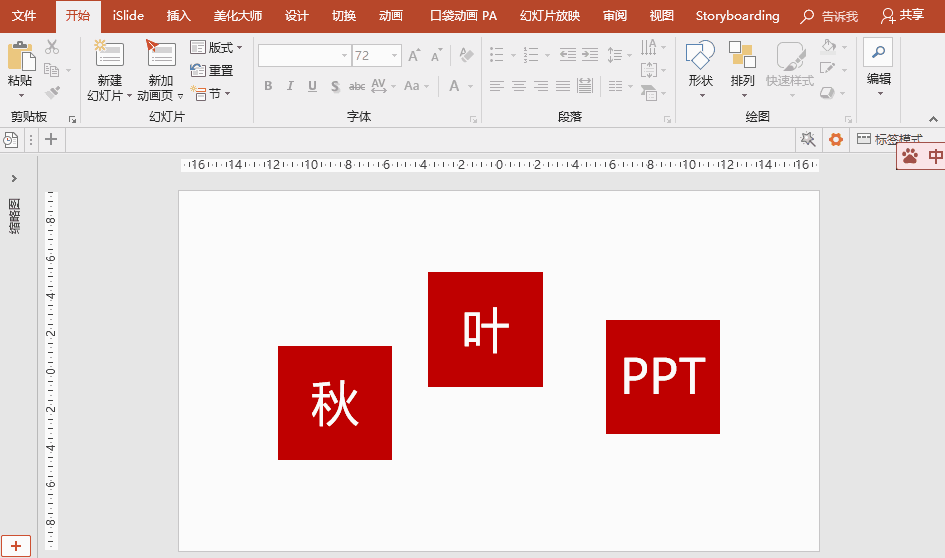Click the line spacing icon

[615, 55]
